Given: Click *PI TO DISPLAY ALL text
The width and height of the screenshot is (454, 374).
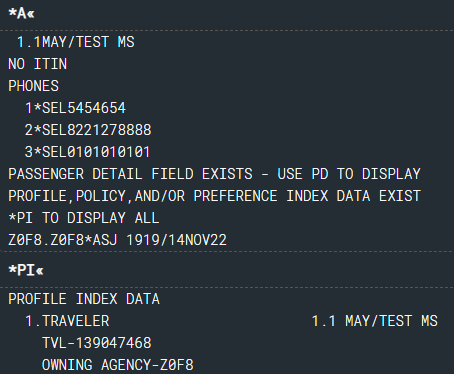Looking at the screenshot, I should click(x=84, y=218).
